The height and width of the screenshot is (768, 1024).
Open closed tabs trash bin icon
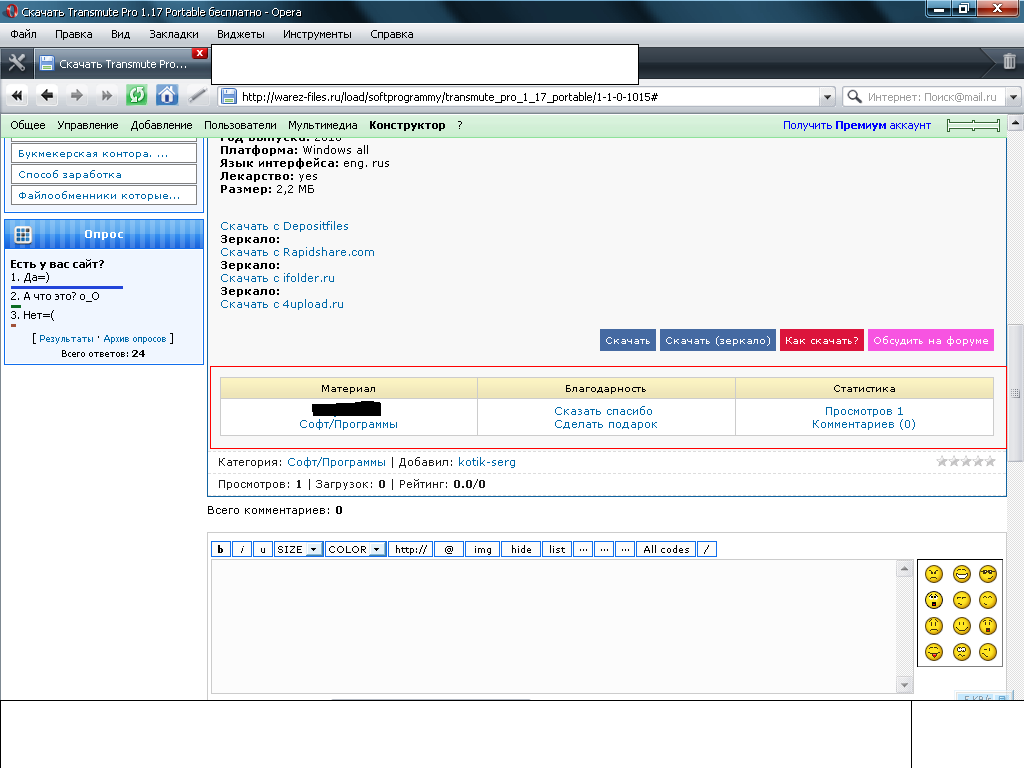(x=1009, y=62)
